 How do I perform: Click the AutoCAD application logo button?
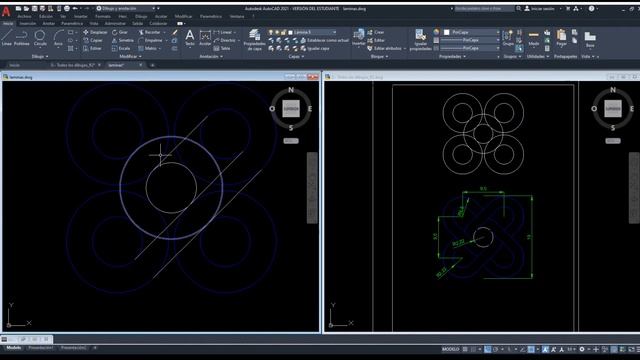pos(6,11)
